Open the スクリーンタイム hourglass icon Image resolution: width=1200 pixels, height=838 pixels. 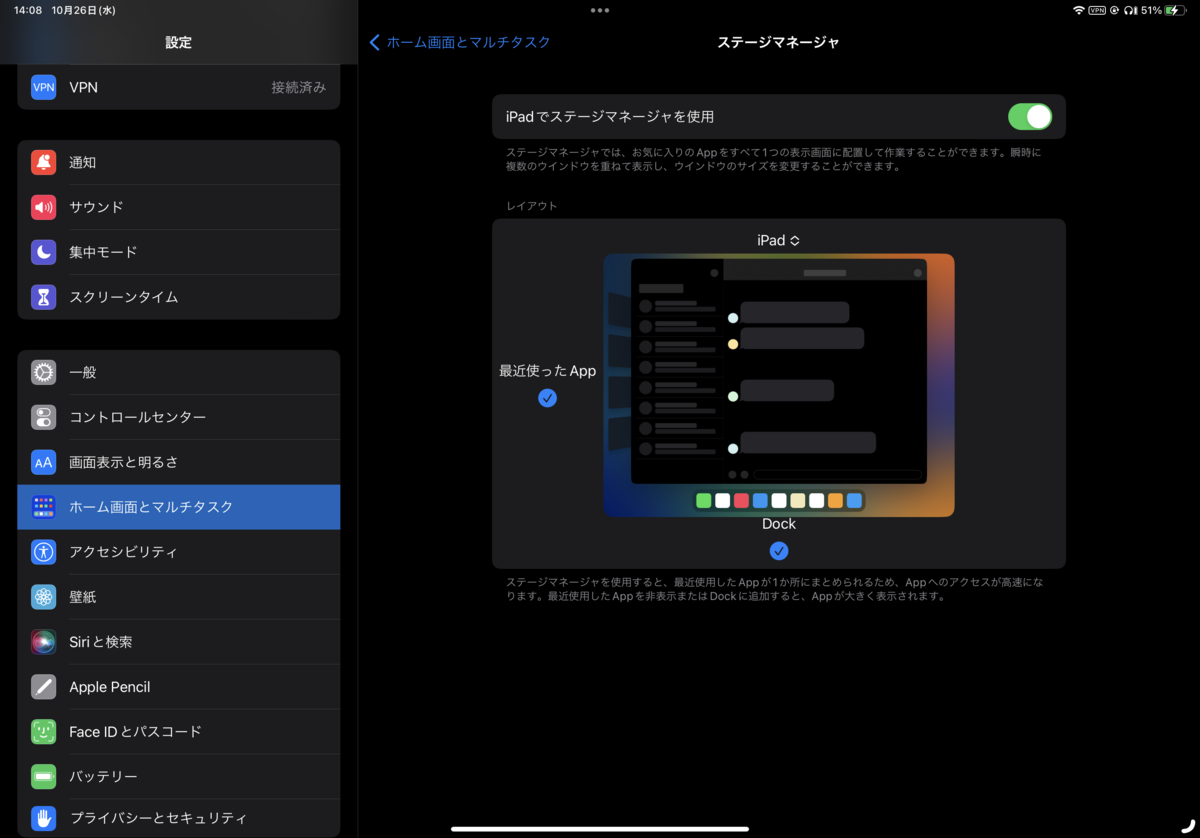click(43, 297)
